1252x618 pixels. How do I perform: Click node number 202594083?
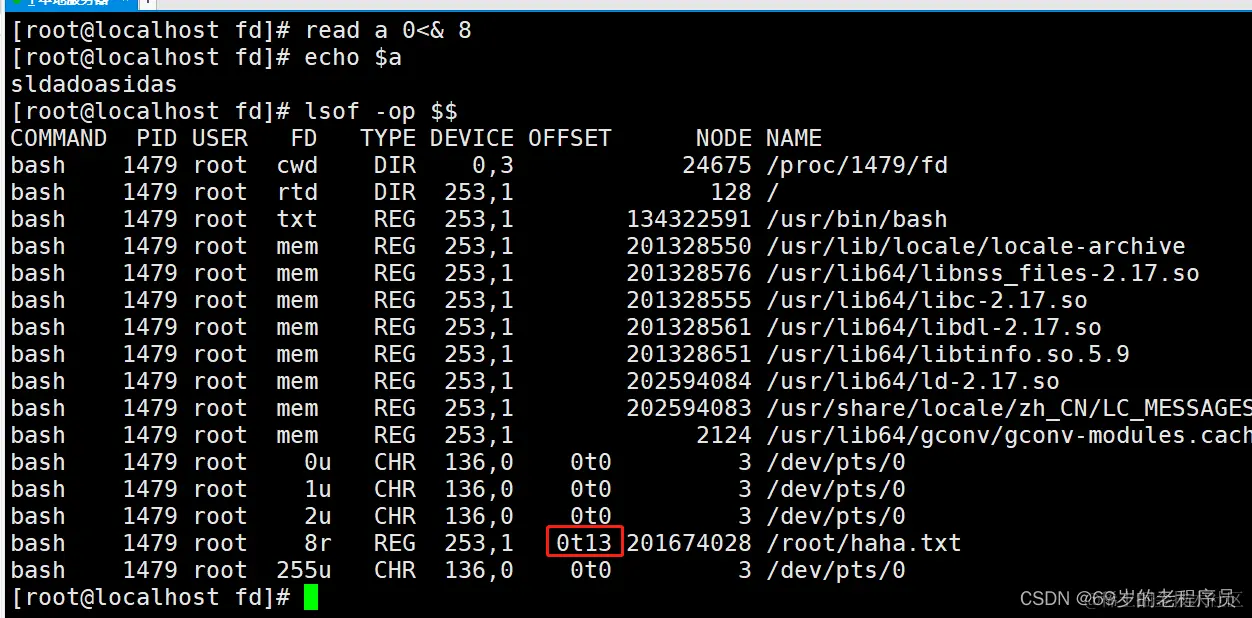[689, 409]
